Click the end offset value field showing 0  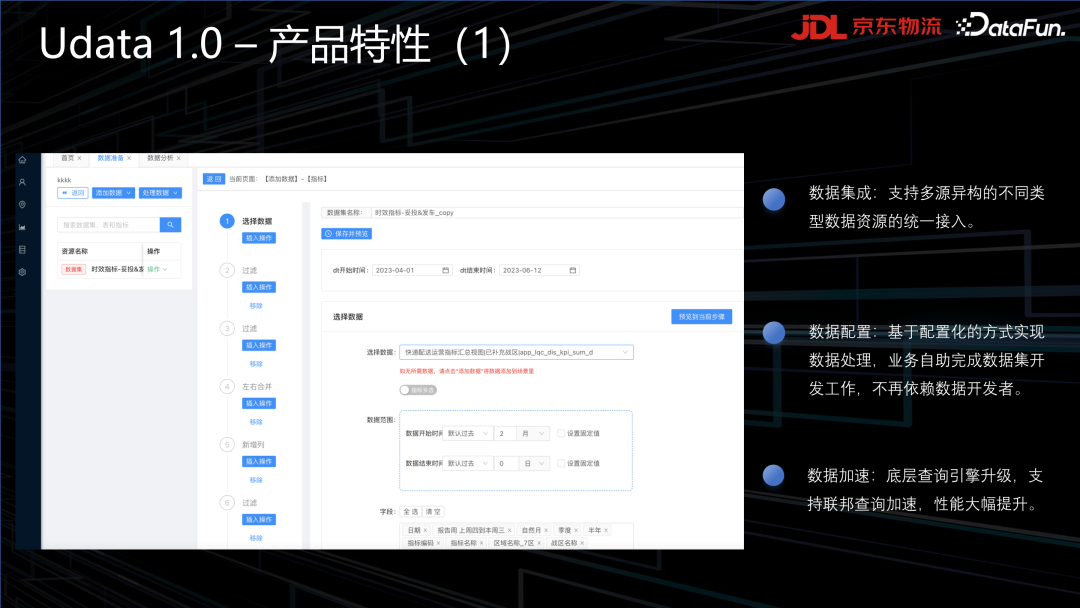coord(505,463)
